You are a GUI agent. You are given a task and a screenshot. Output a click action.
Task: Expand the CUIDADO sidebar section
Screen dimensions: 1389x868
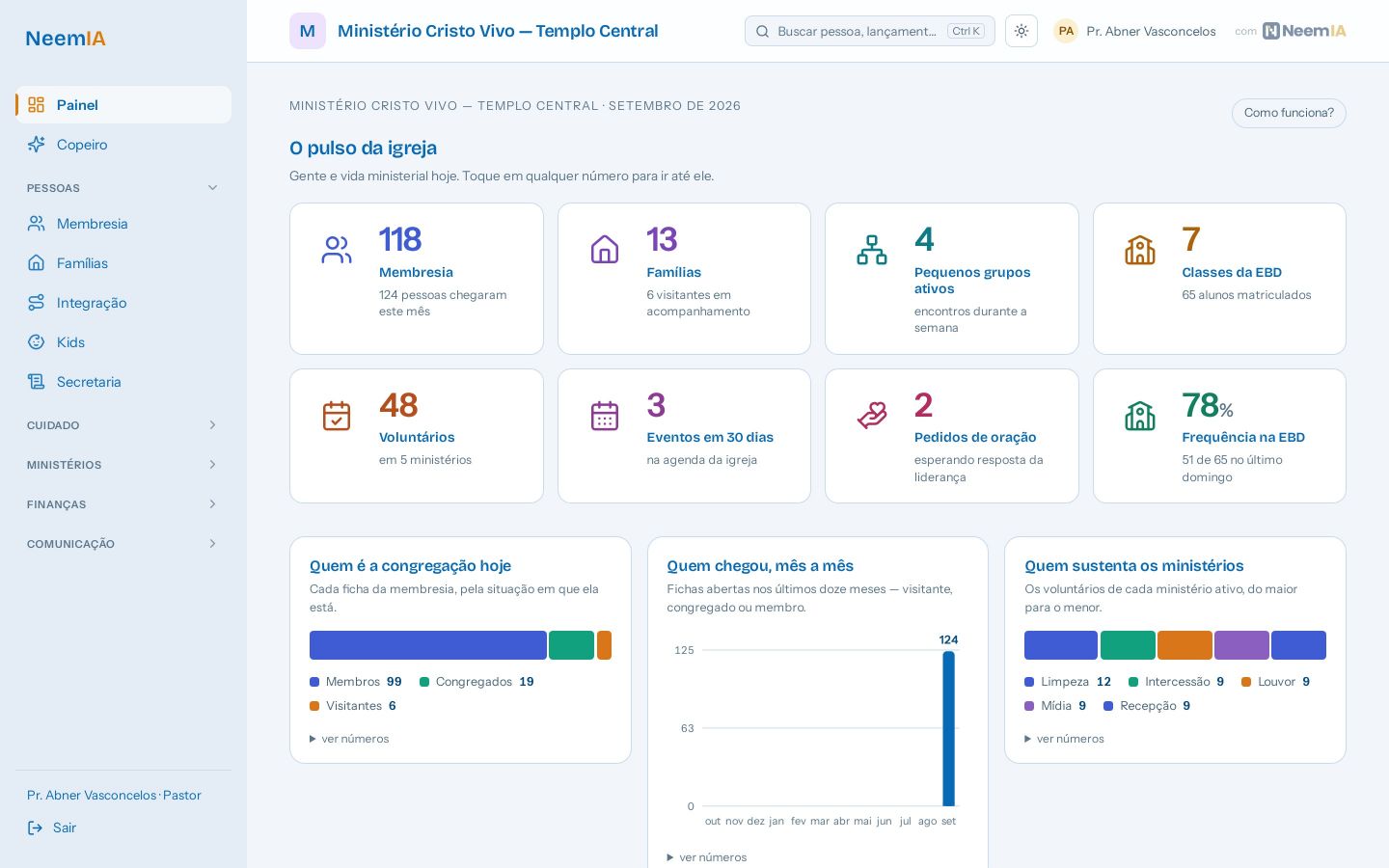coord(123,425)
